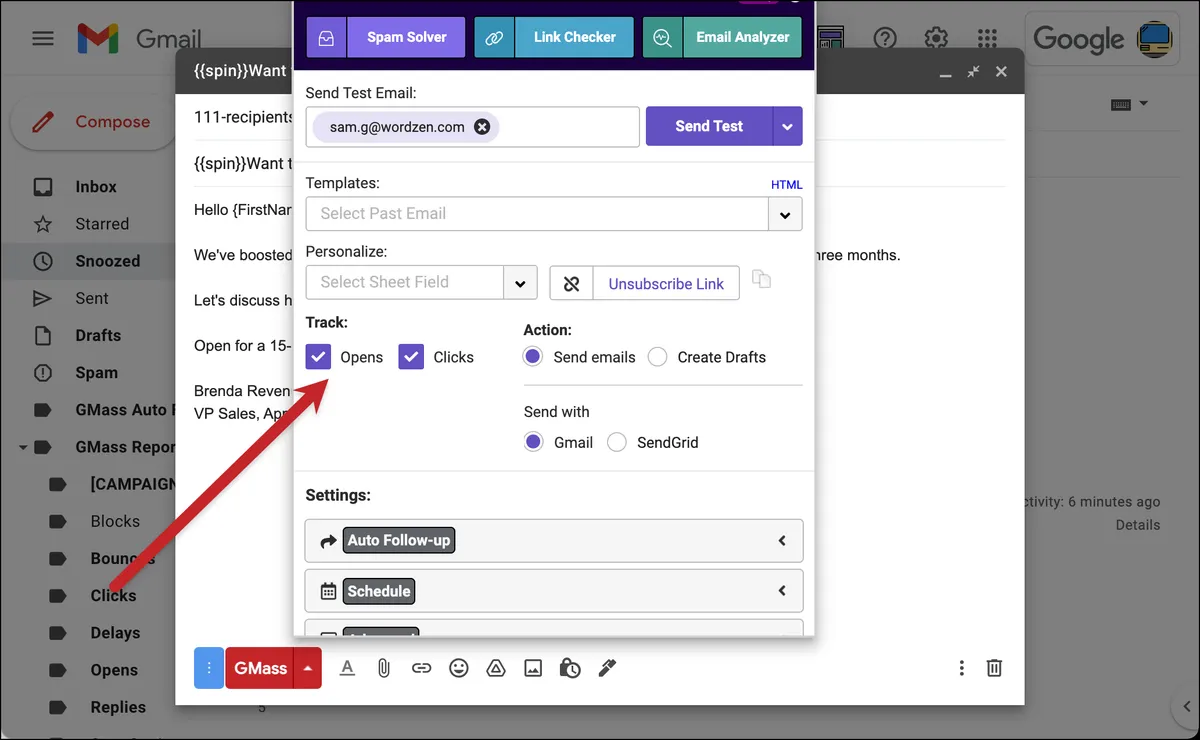Click the Link Checker button
1200x740 pixels.
(574, 37)
